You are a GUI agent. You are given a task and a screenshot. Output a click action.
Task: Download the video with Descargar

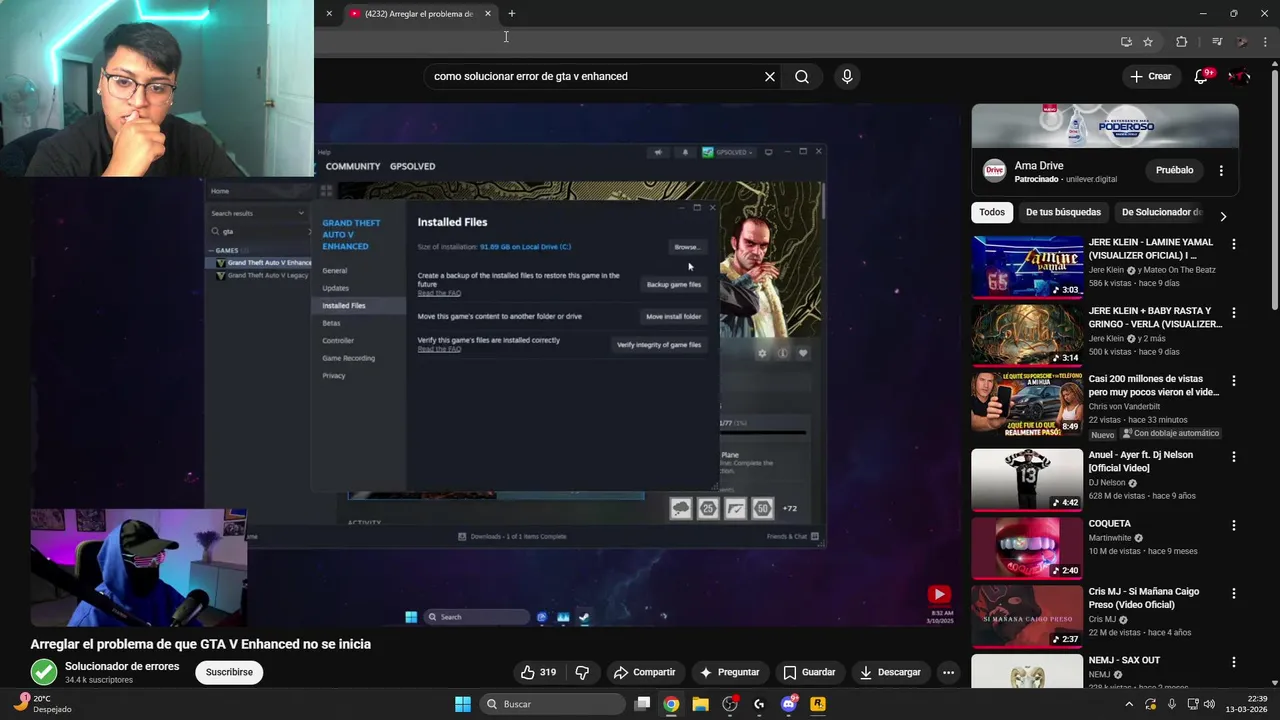[890, 672]
